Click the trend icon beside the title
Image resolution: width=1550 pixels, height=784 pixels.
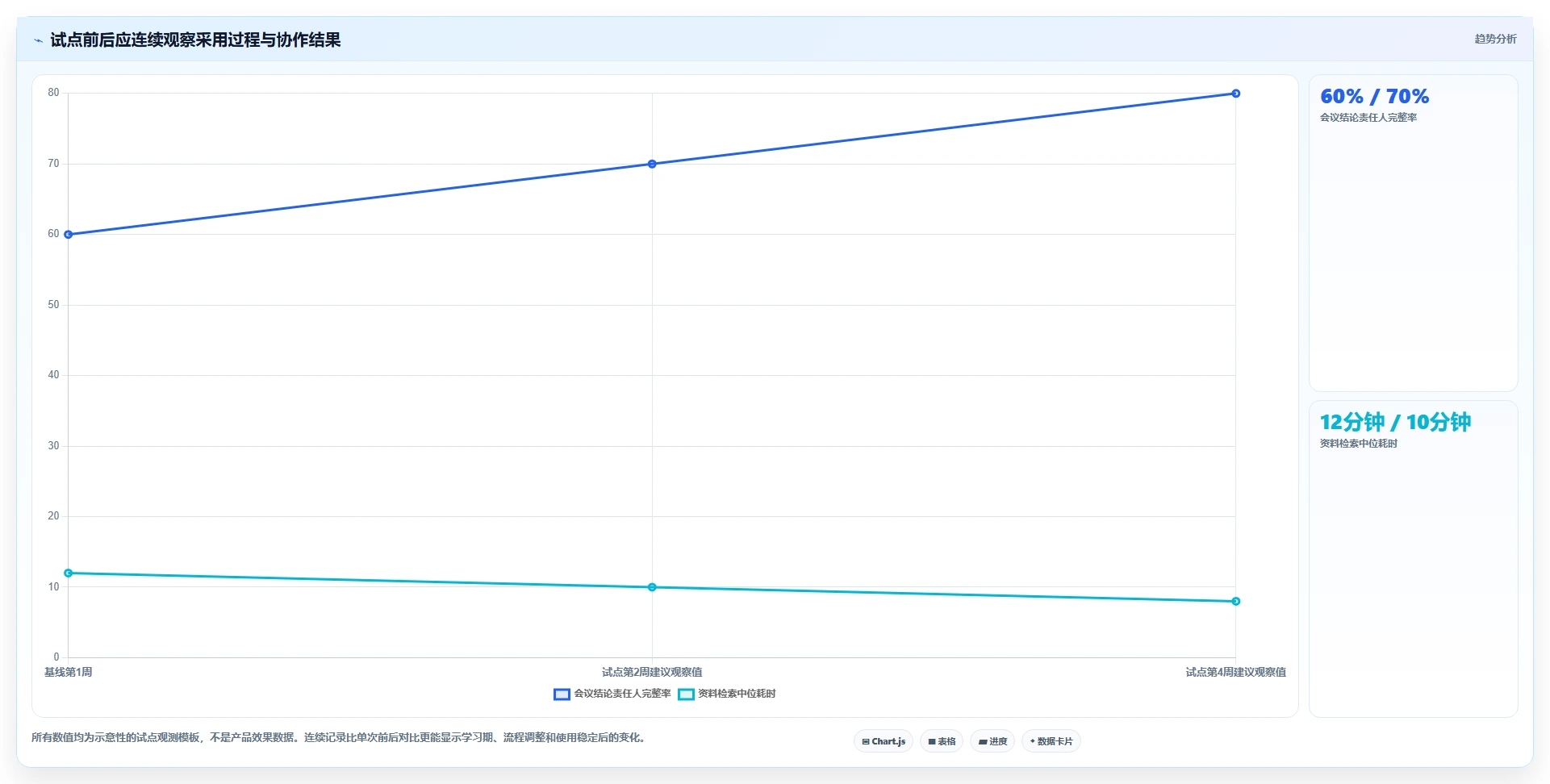(38, 40)
